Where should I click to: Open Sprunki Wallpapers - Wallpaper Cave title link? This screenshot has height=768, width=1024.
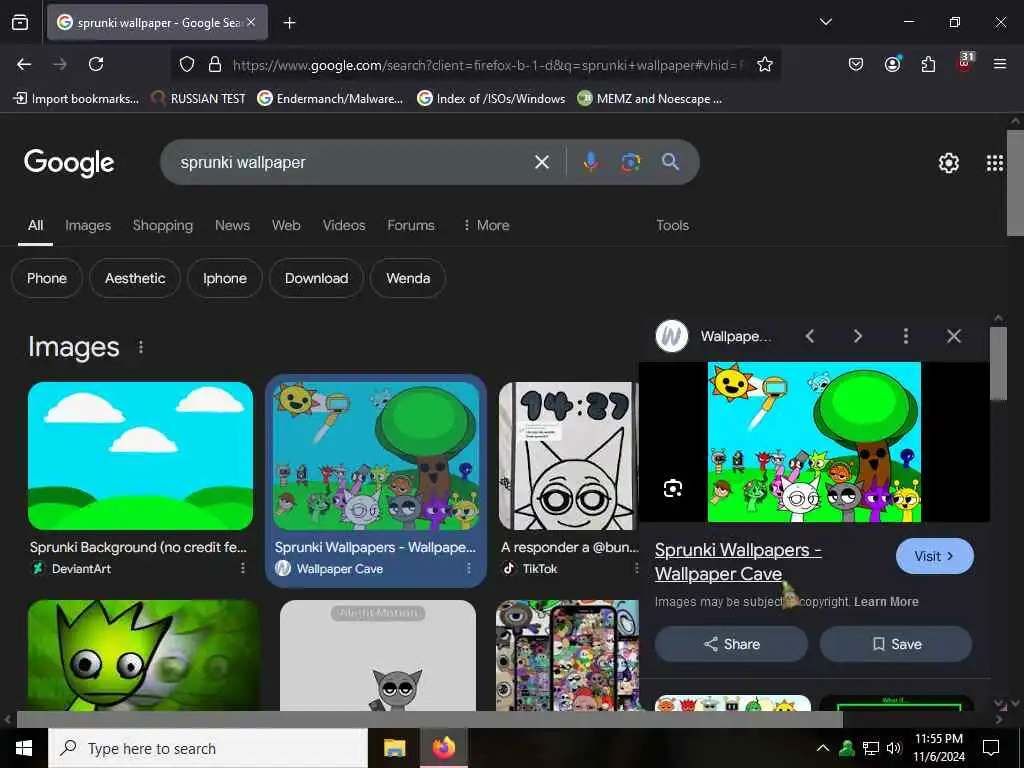pyautogui.click(x=738, y=562)
